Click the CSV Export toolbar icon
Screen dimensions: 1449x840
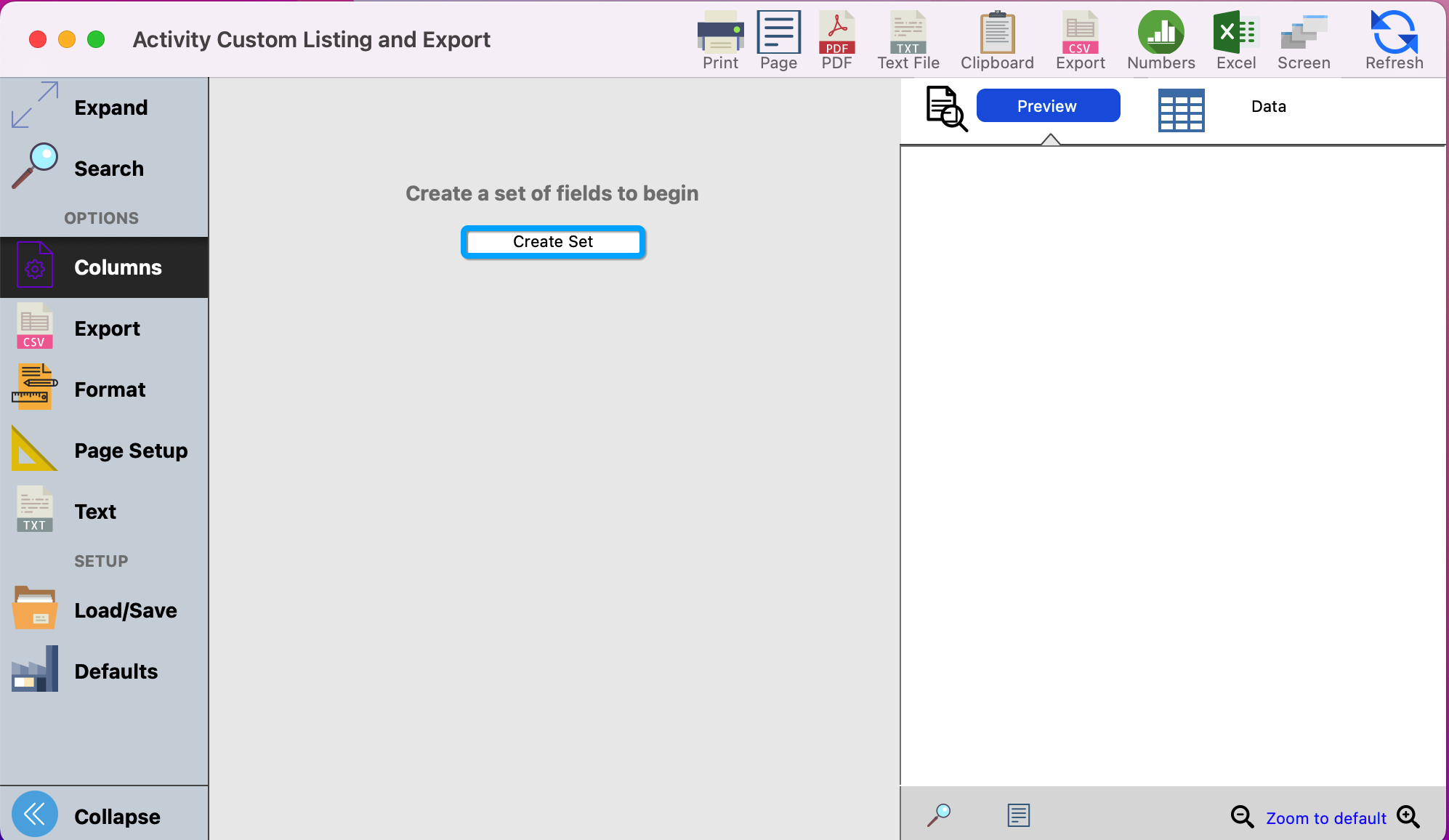(x=1080, y=33)
